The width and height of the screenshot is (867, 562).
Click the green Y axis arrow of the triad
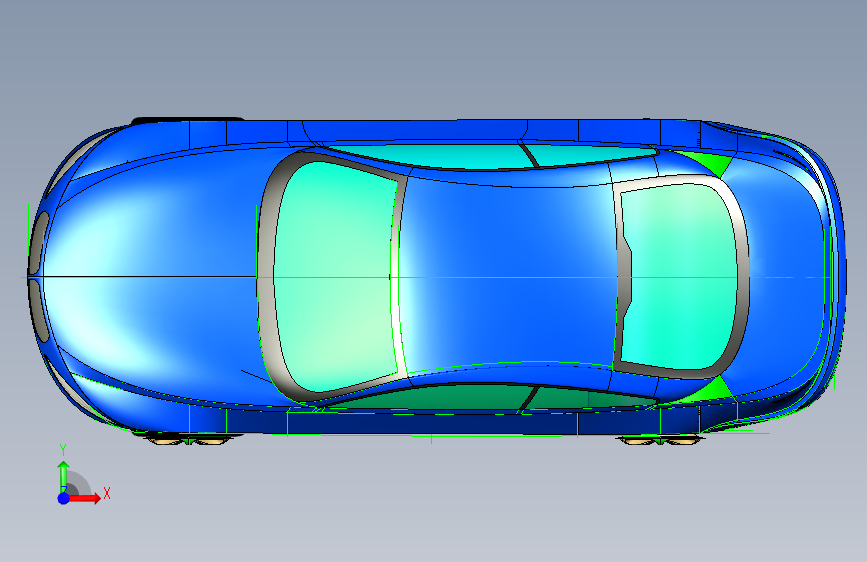[63, 474]
